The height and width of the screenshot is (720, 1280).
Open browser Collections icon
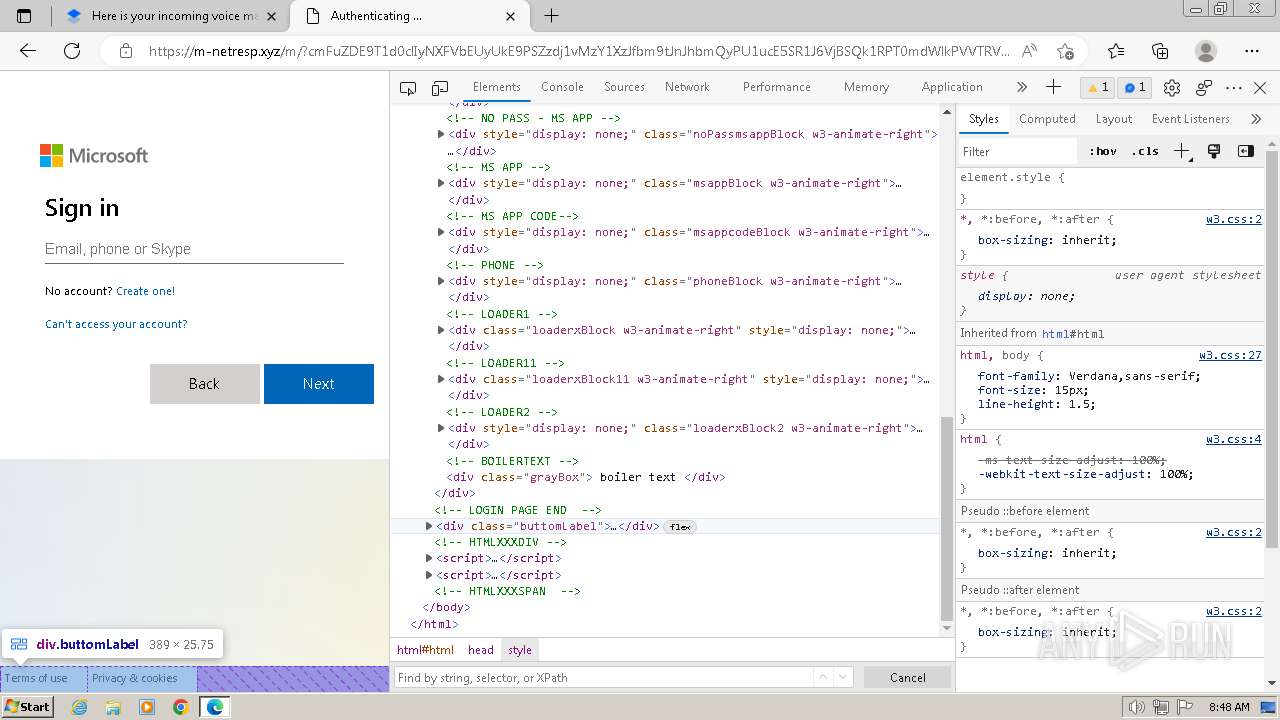click(x=1160, y=51)
